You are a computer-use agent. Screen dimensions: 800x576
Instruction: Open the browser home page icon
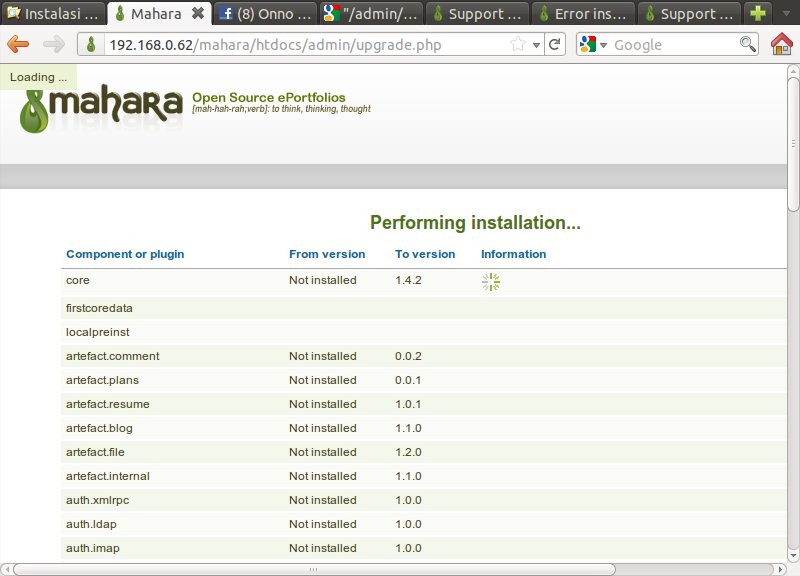tap(782, 45)
